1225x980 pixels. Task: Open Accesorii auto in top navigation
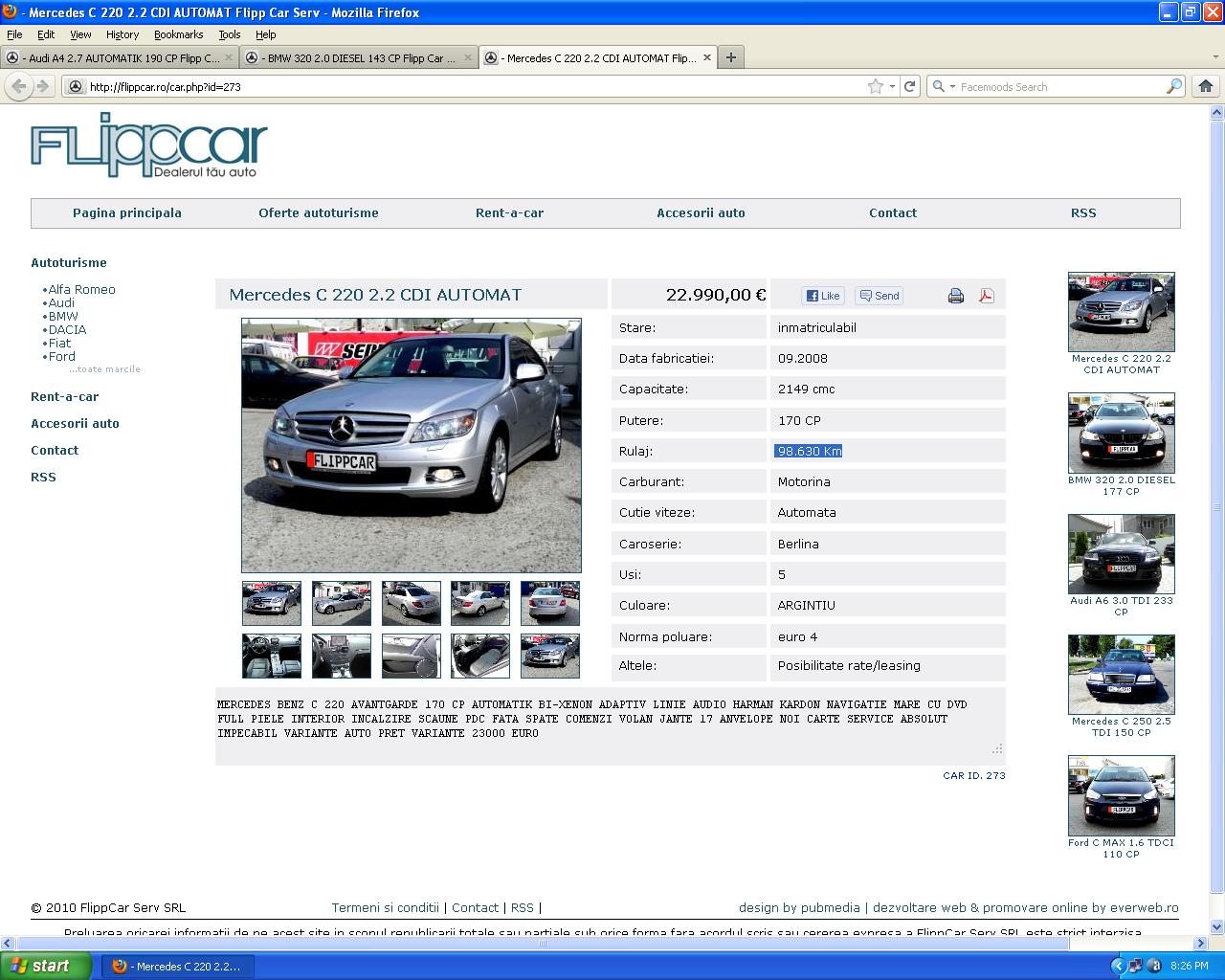[x=701, y=213]
